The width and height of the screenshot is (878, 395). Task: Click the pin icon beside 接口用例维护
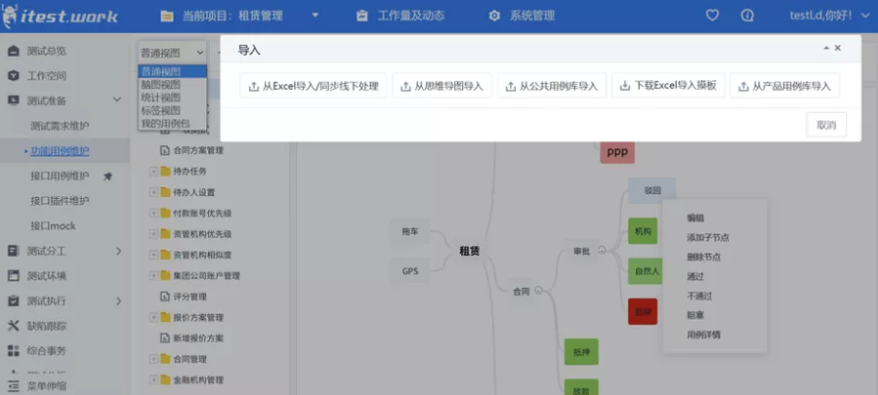[x=108, y=176]
